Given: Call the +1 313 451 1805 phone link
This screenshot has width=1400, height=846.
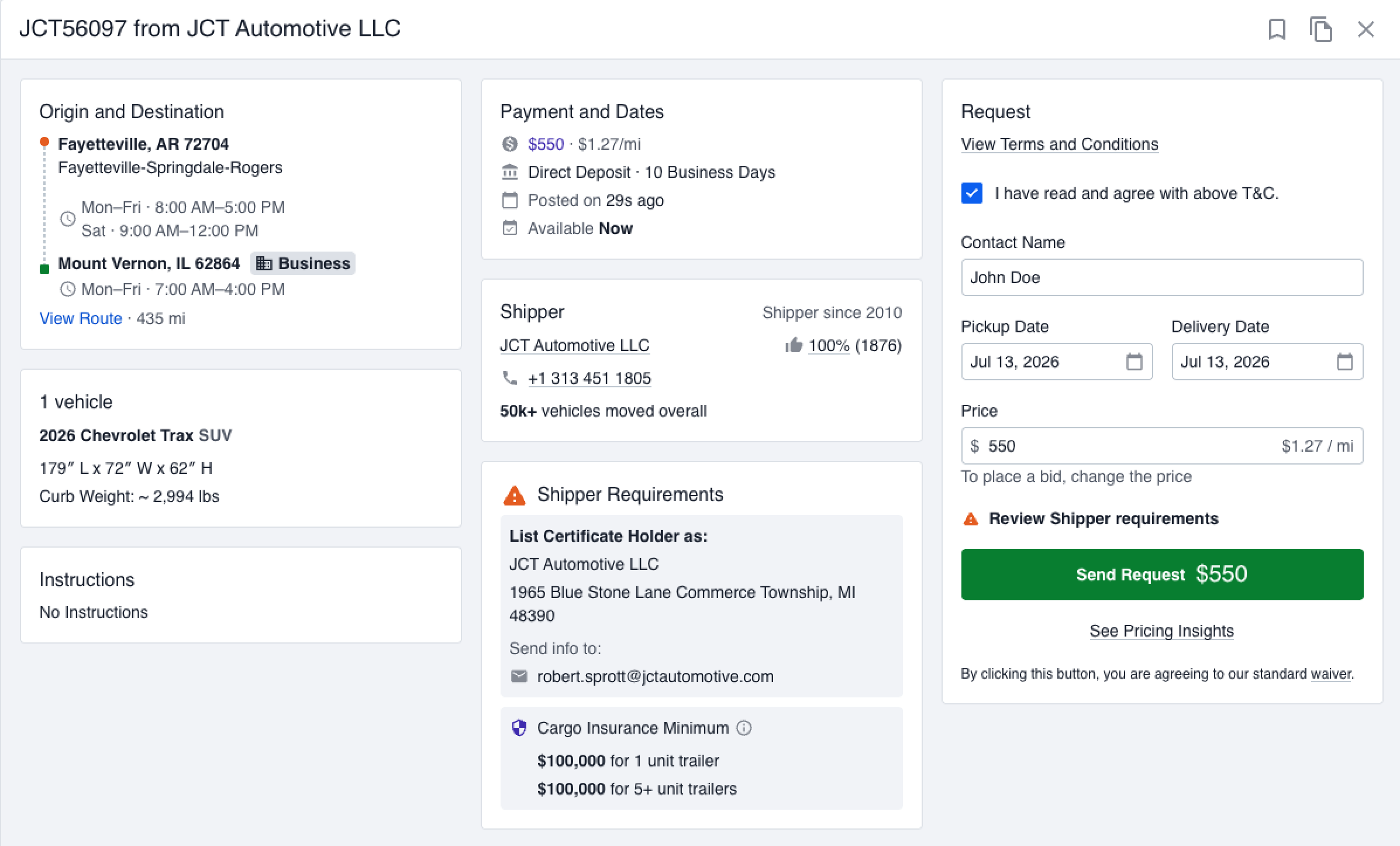Looking at the screenshot, I should (x=589, y=378).
